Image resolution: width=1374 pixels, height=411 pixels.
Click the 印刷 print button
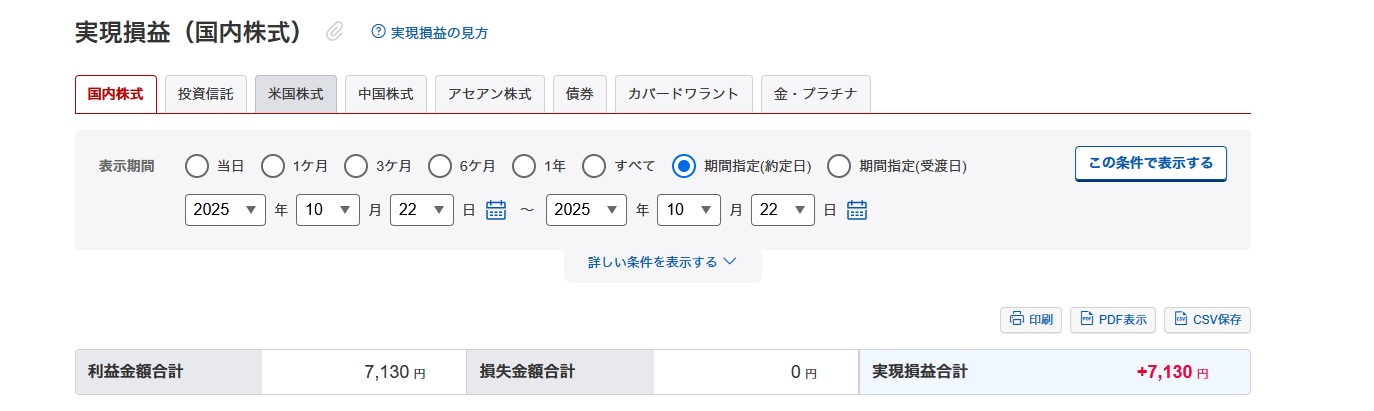tap(1031, 320)
